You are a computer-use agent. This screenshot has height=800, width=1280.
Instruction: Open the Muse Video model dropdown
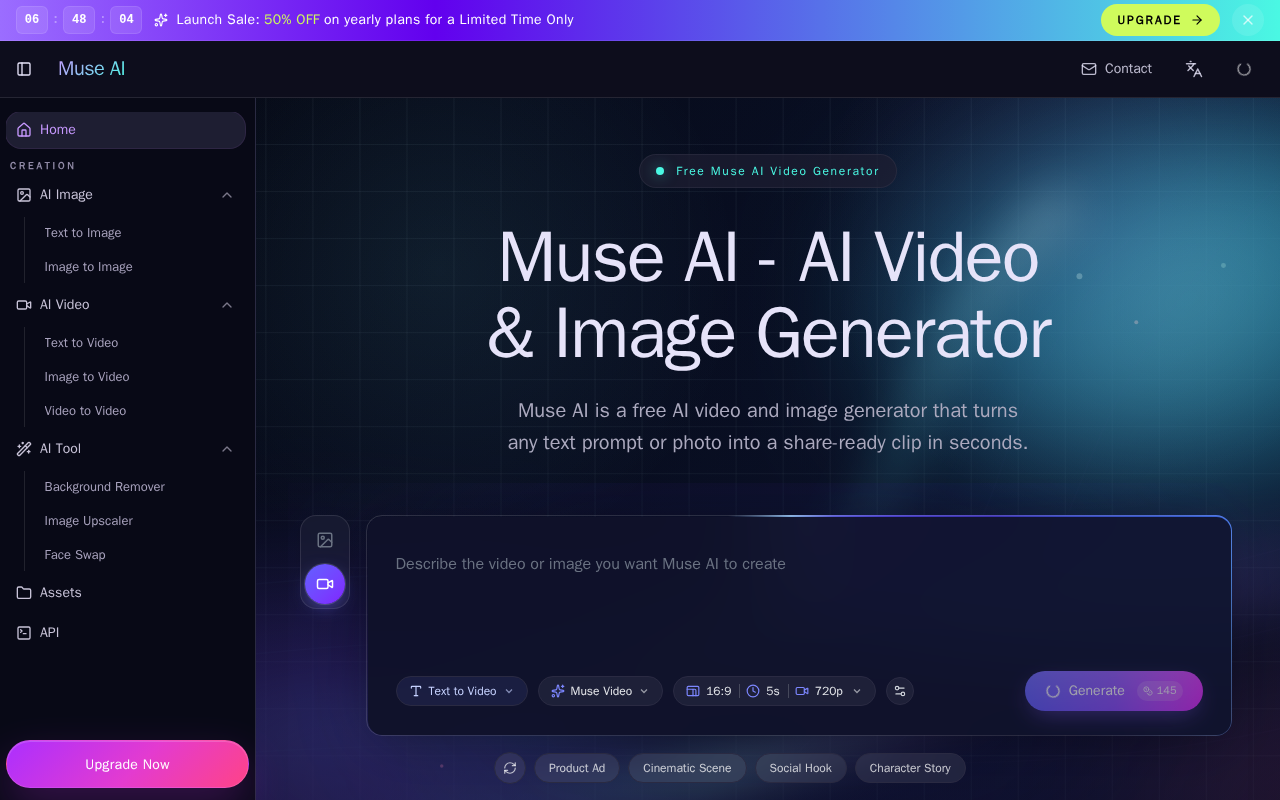click(x=600, y=691)
